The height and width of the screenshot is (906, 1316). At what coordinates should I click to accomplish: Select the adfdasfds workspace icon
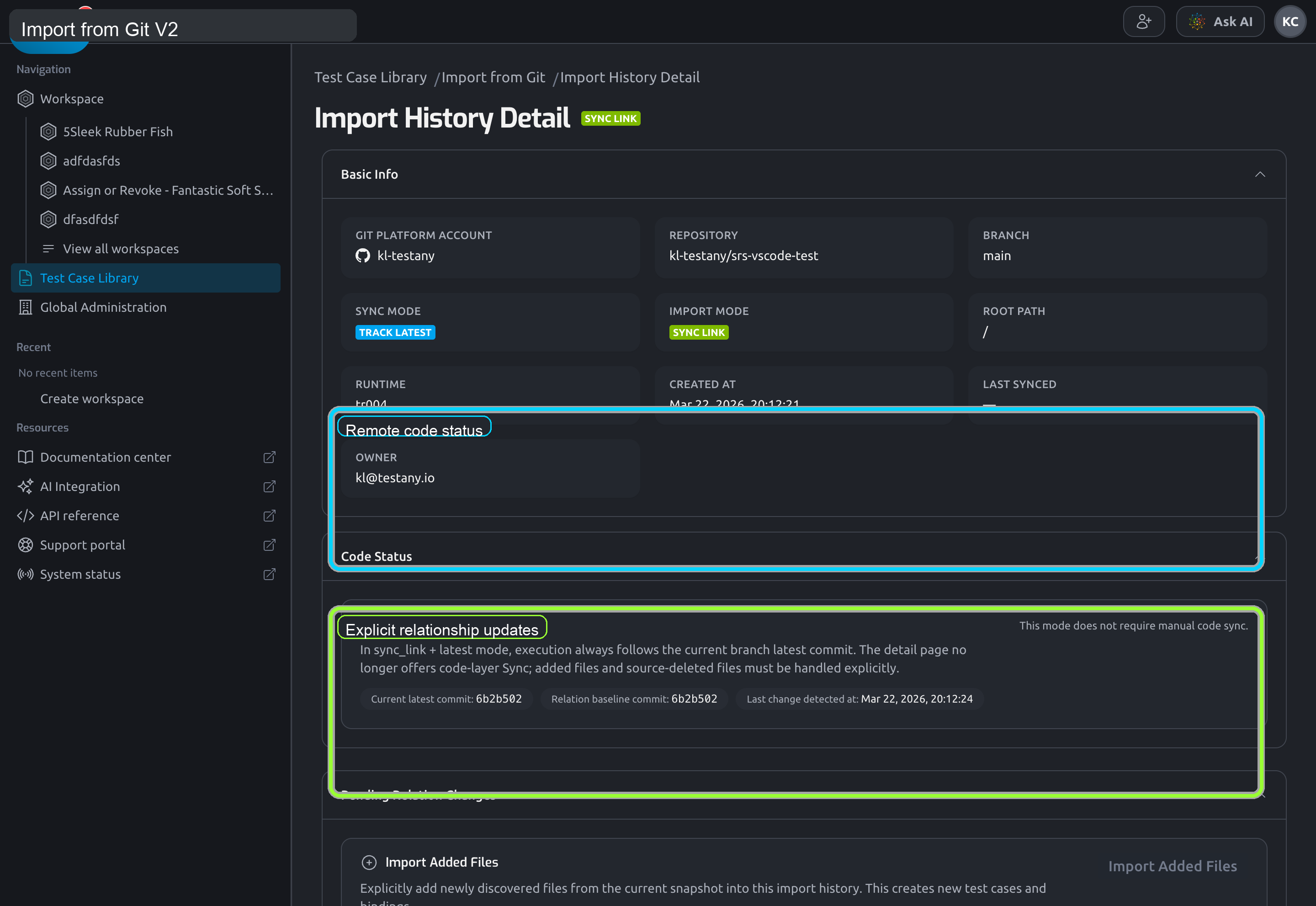point(48,161)
